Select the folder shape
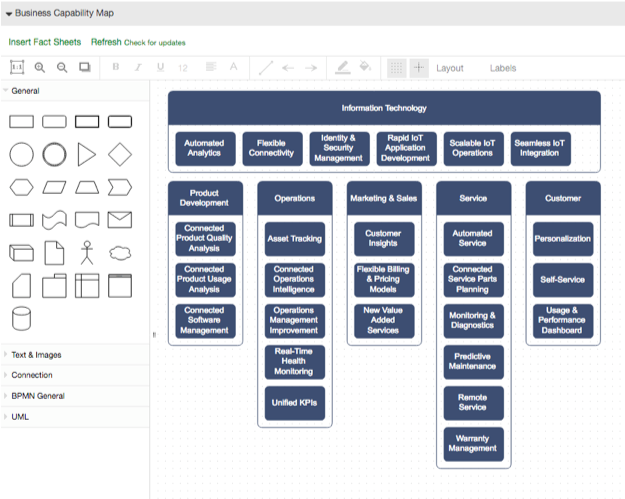The width and height of the screenshot is (625, 499). (x=54, y=286)
